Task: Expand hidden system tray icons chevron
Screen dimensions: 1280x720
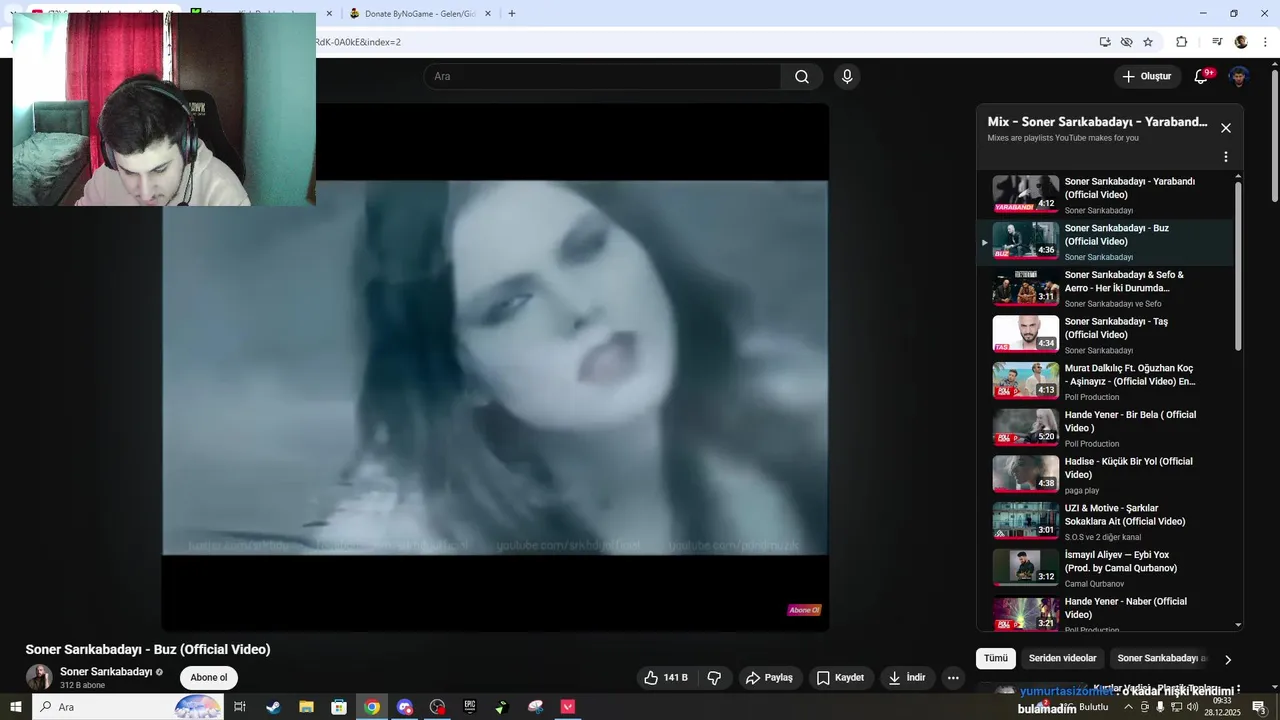Action: pos(1129,707)
